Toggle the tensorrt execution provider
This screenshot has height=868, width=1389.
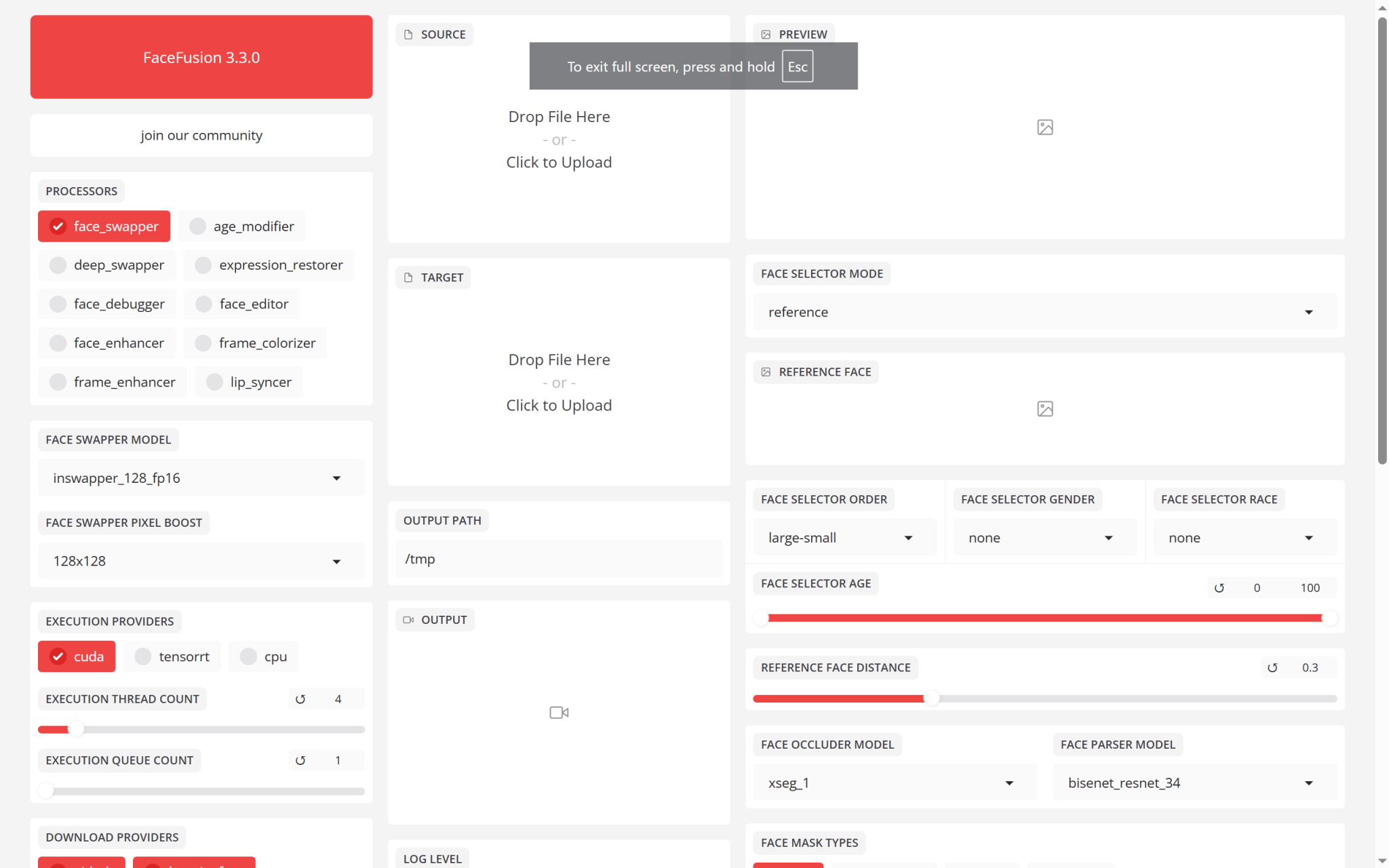(143, 656)
